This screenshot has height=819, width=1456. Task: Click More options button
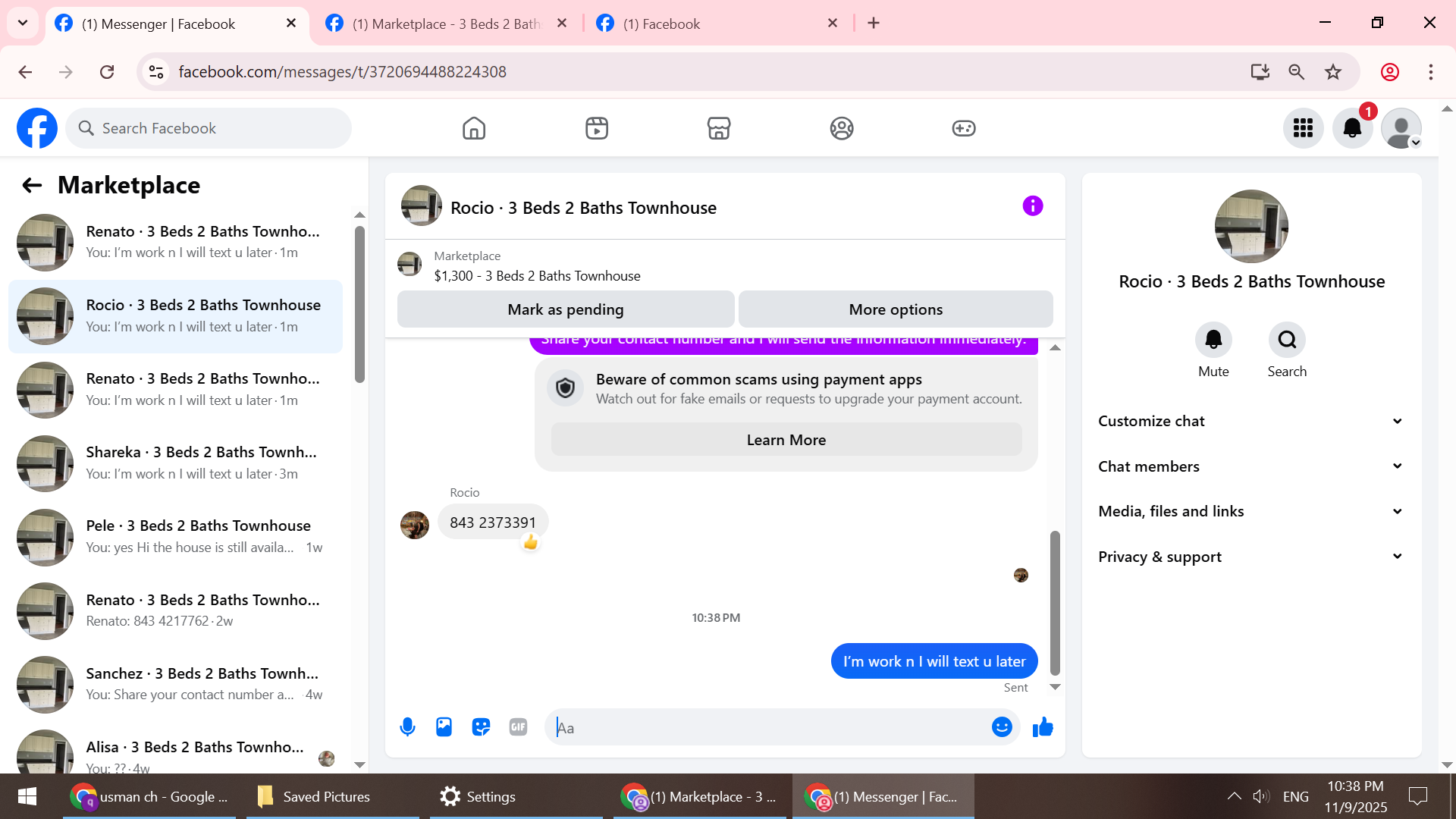click(x=896, y=309)
